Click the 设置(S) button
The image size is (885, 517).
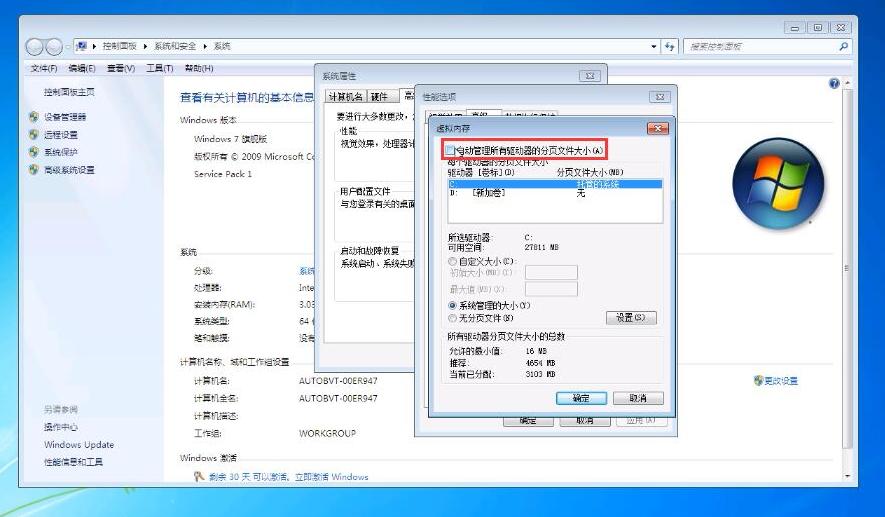[x=631, y=318]
